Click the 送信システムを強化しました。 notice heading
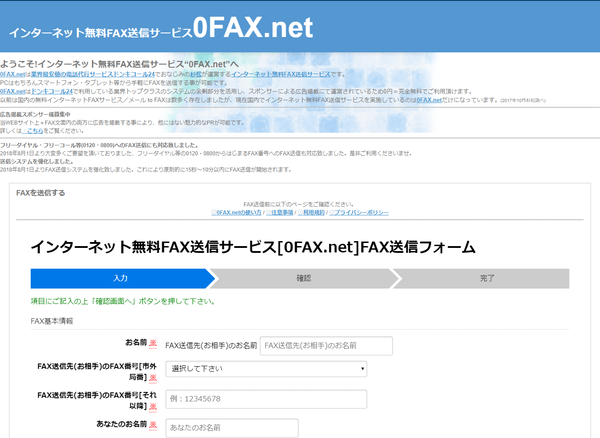Screen dimensions: 600x438 [37, 161]
